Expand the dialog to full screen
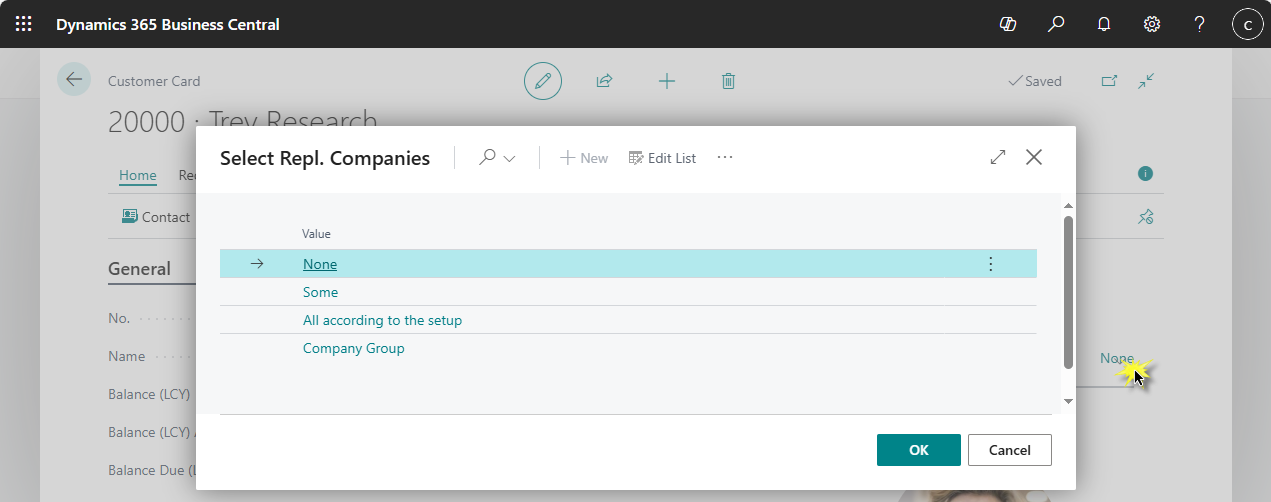This screenshot has height=502, width=1271. point(997,157)
